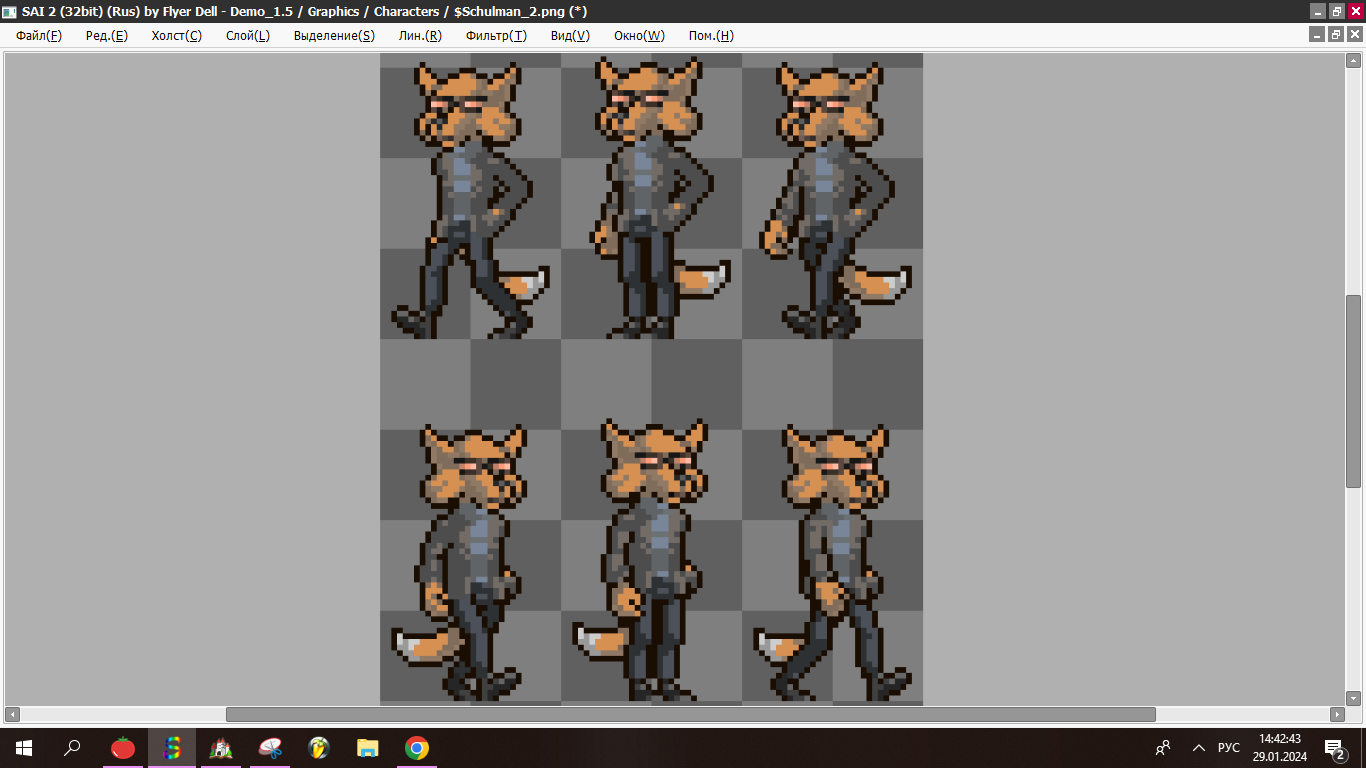Screen dimensions: 1366x768
Task: Click the horizontal scrollbar thumb
Action: click(691, 715)
